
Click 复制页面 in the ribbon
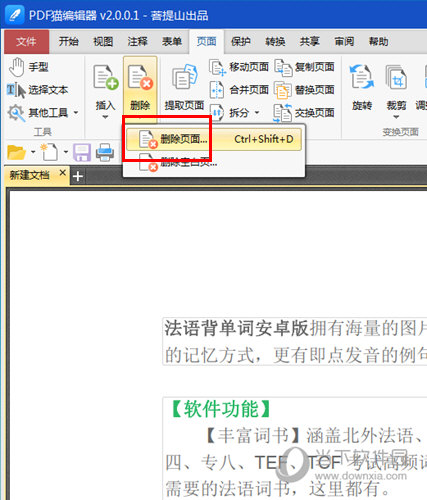(x=304, y=67)
